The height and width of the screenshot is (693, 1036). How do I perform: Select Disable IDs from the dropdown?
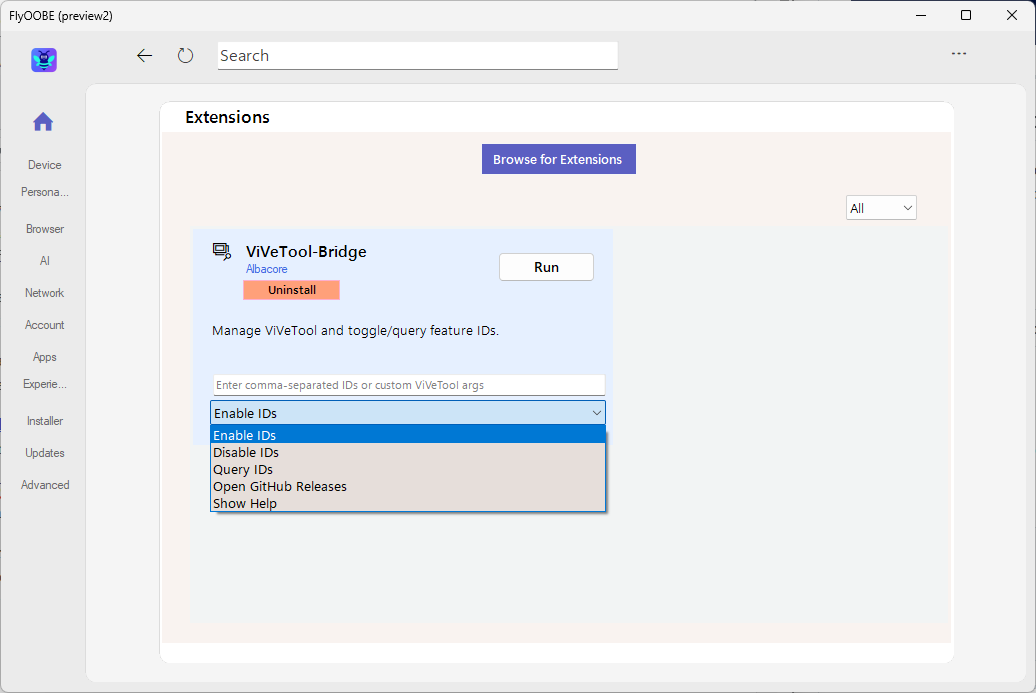246,452
